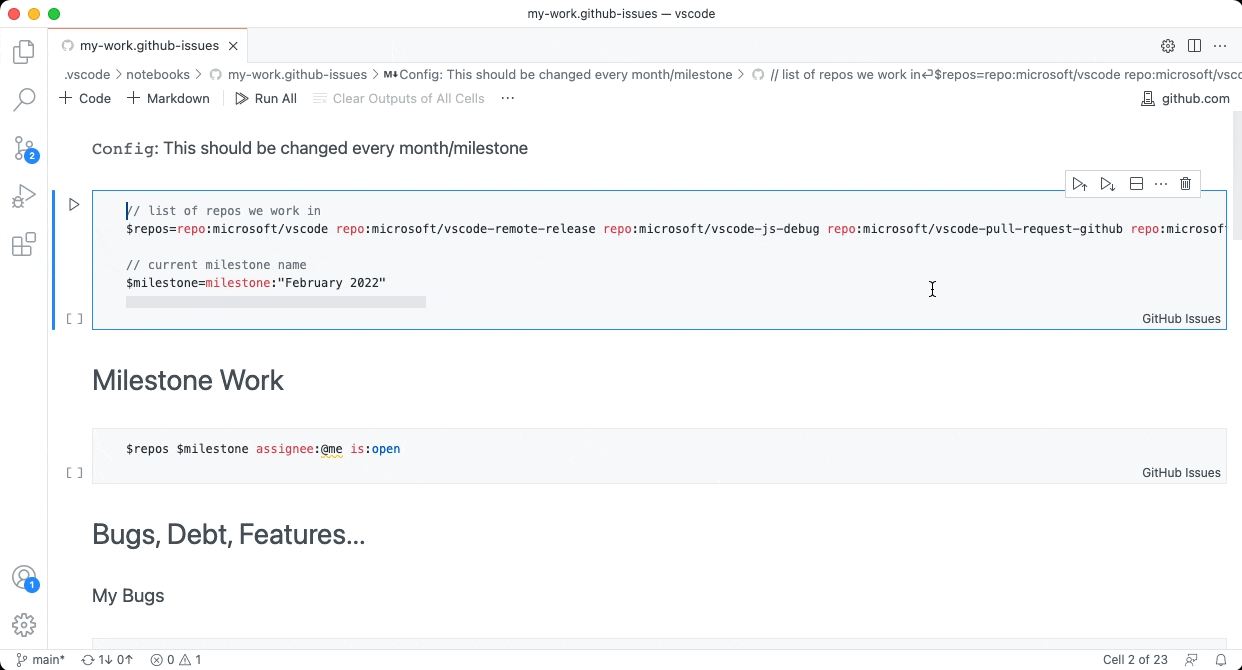Viewport: 1242px width, 670px height.
Task: Open the notebook toolbar overflow menu
Action: coord(508,98)
